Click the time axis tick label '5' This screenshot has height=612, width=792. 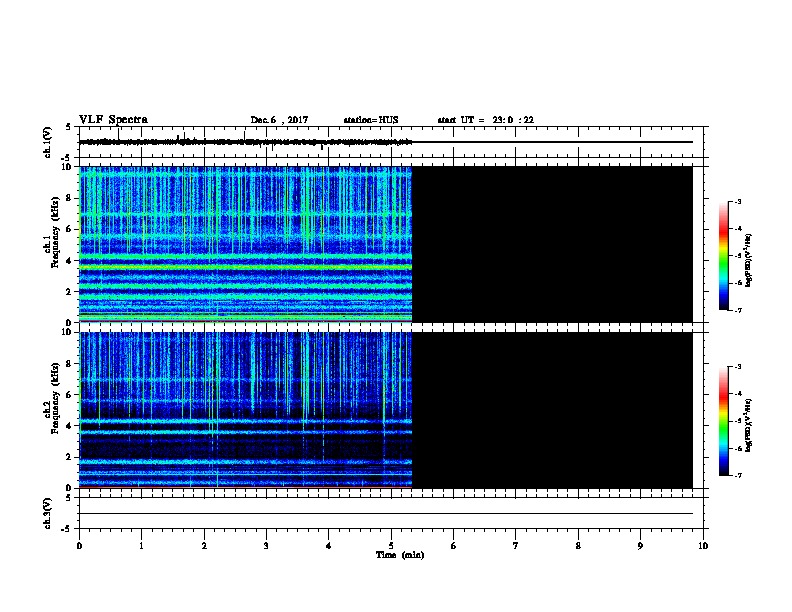tap(391, 546)
